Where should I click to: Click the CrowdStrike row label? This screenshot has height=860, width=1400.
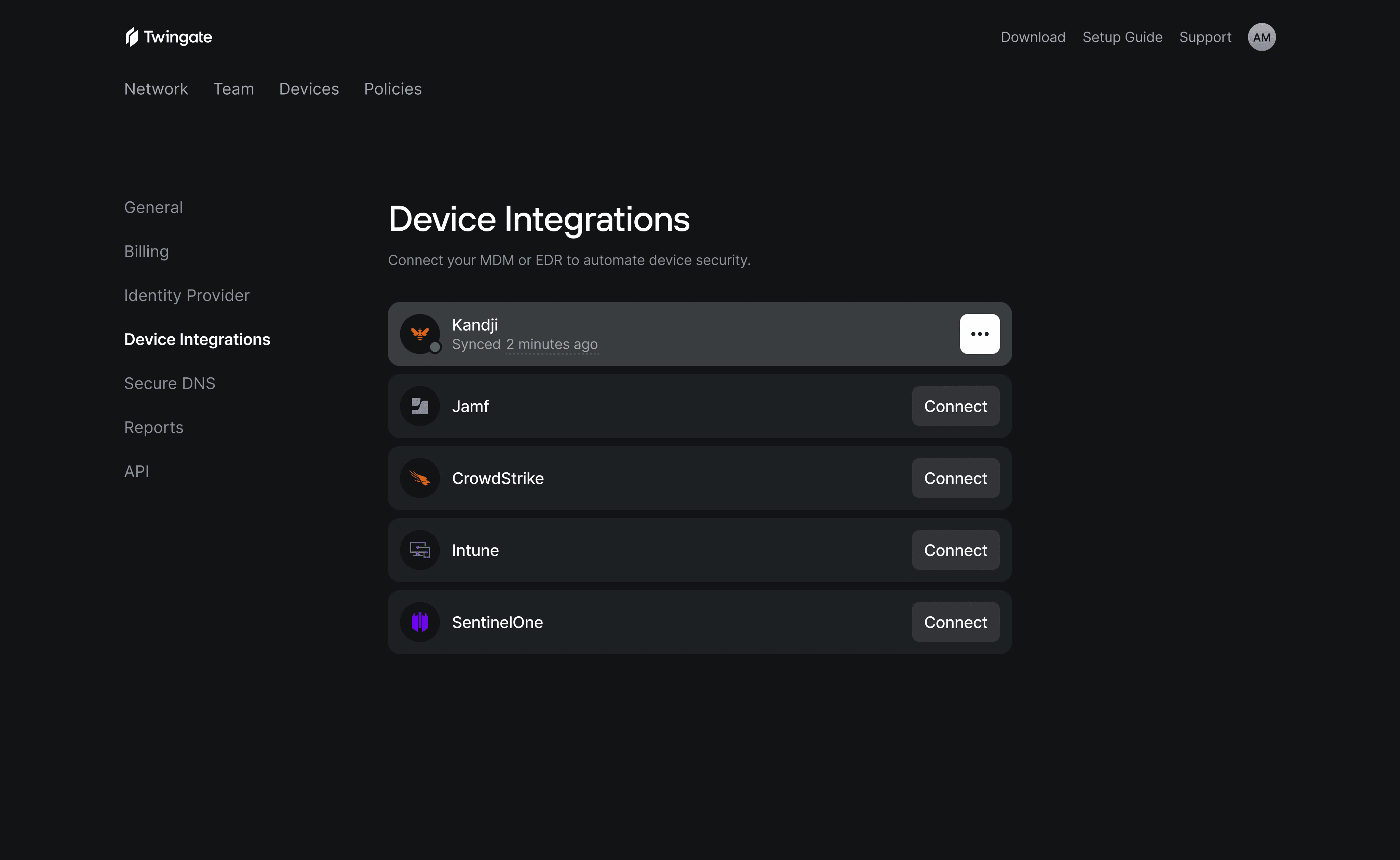[x=498, y=478]
